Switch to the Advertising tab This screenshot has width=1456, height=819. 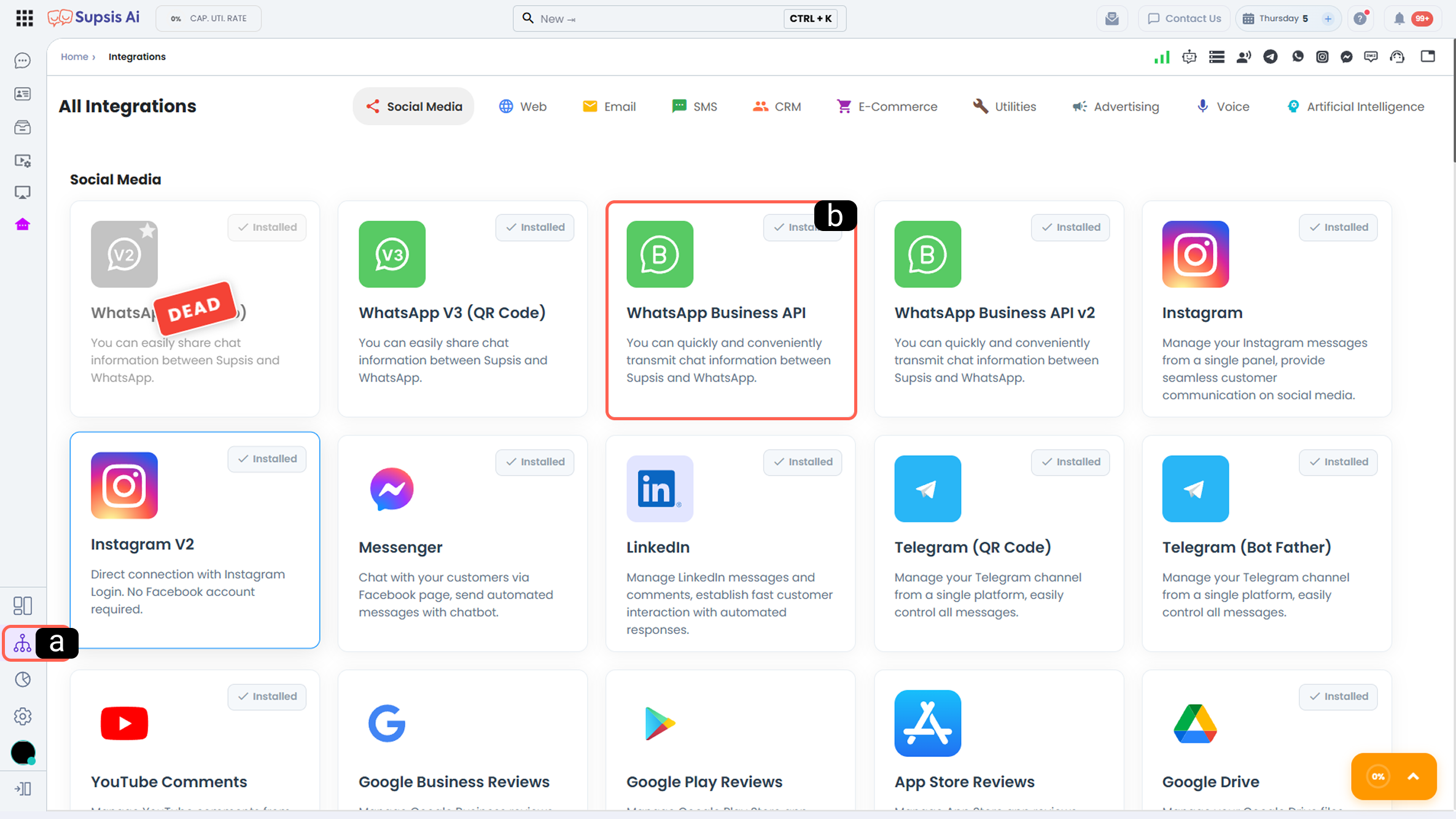(x=1116, y=106)
